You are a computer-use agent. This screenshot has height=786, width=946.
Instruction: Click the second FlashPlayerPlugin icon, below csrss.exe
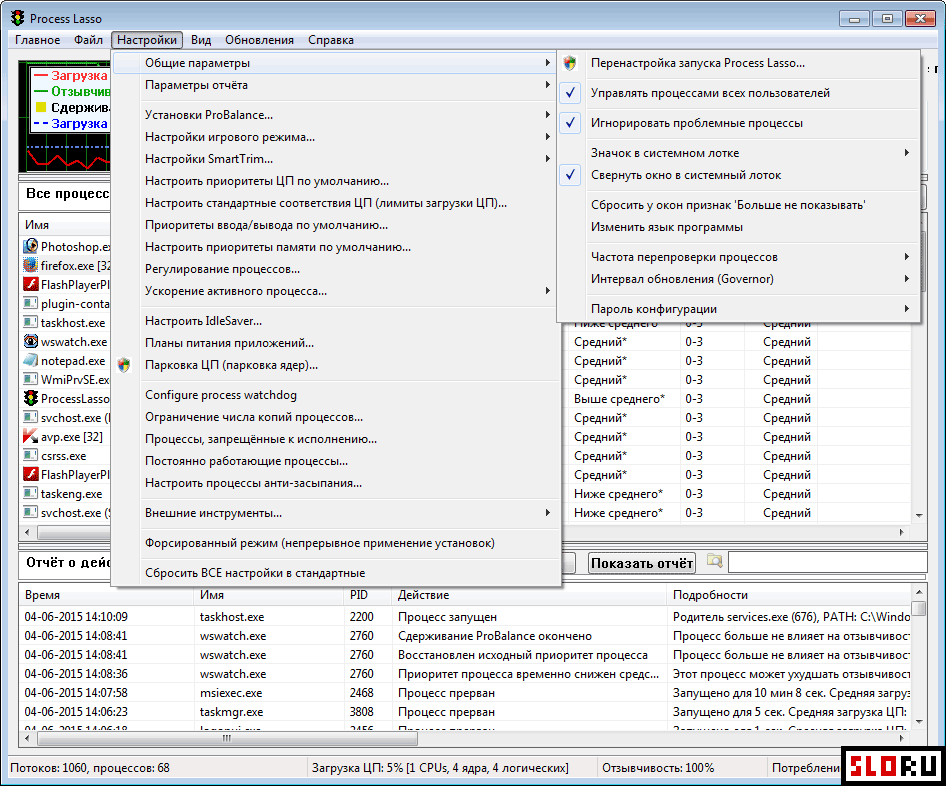click(x=30, y=474)
